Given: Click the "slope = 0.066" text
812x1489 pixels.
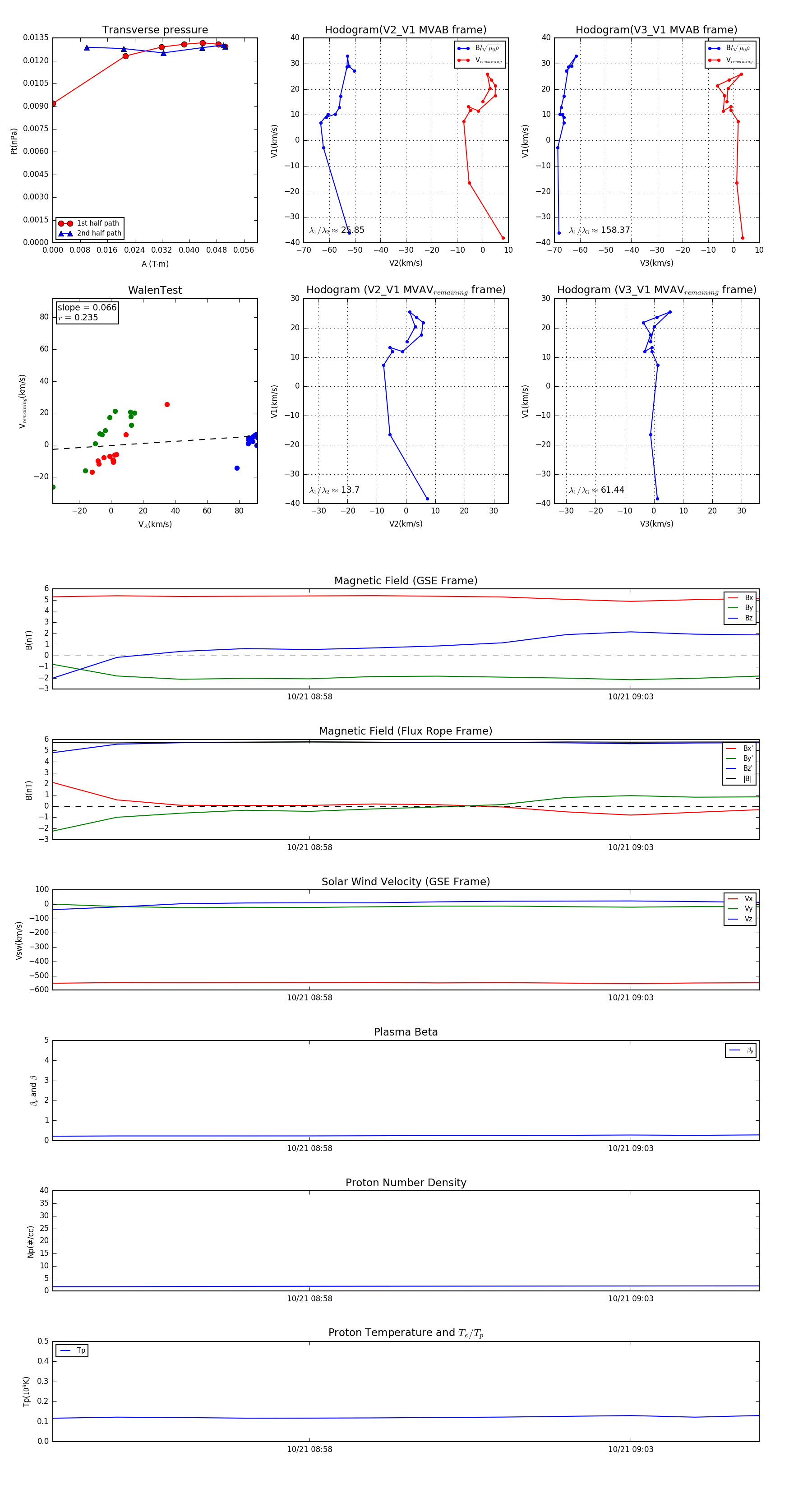Looking at the screenshot, I should tap(87, 308).
